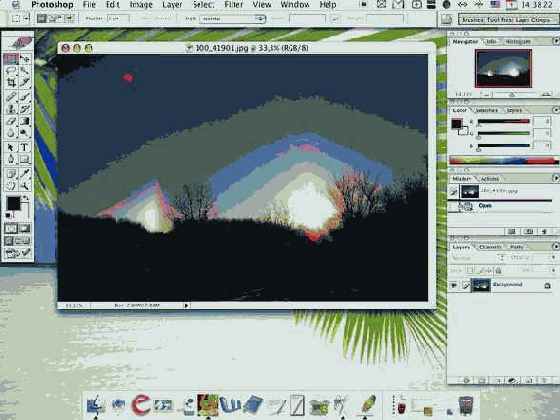Click the Navigator preview thumbnail
Screen dimensions: 560x420
[503, 68]
